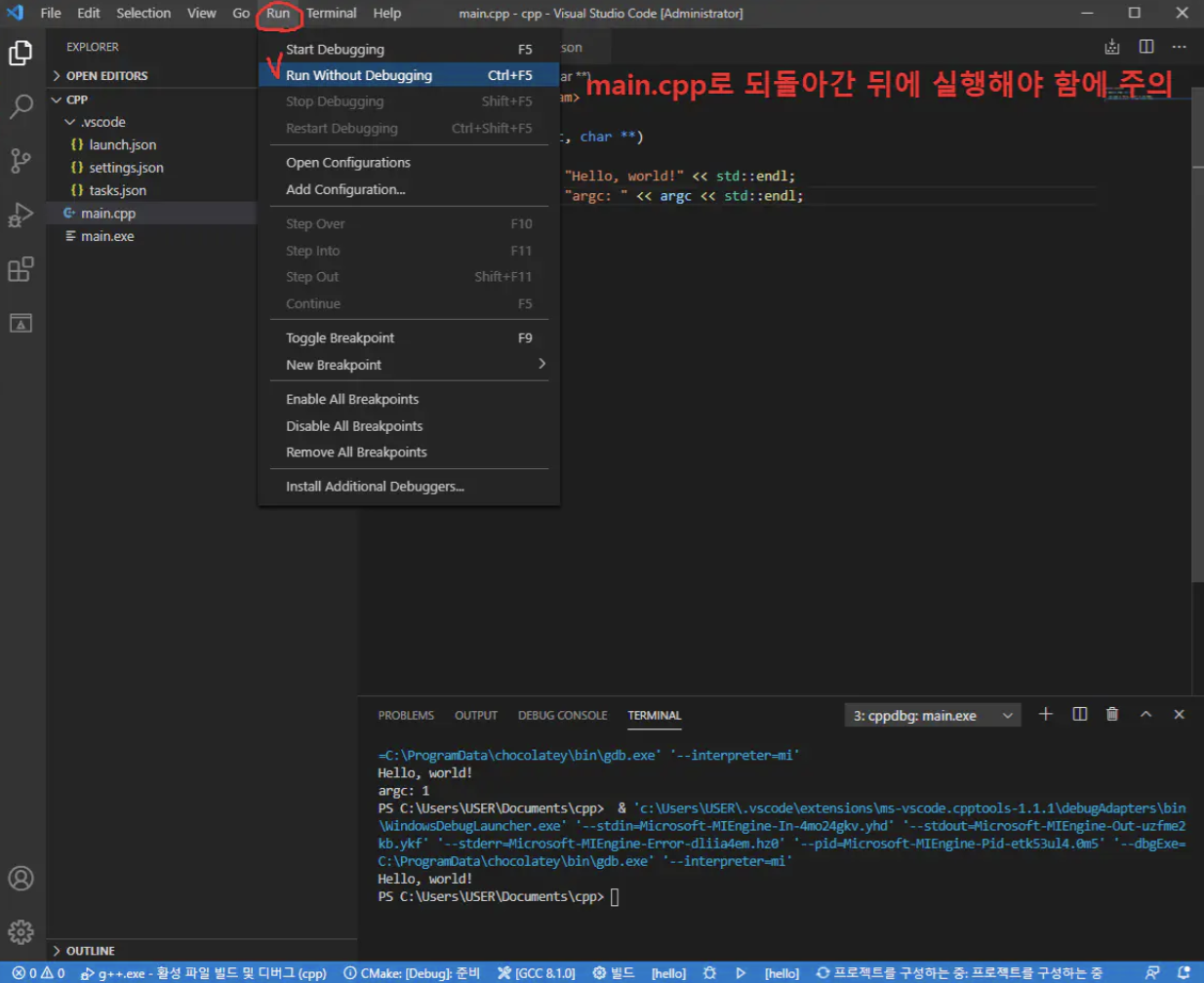Maximize the panel with up chevron
This screenshot has width=1204, height=983.
pyautogui.click(x=1146, y=714)
